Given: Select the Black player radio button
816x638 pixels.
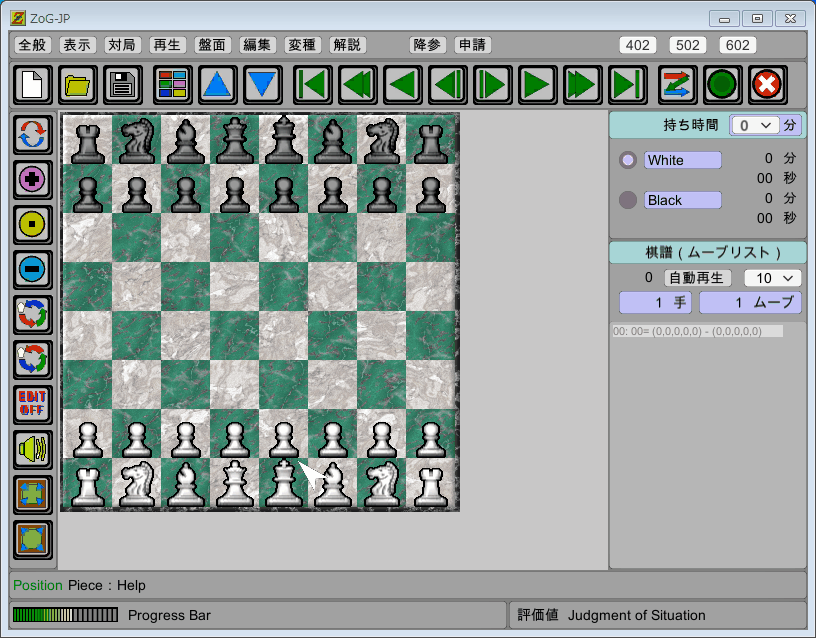Looking at the screenshot, I should (628, 200).
